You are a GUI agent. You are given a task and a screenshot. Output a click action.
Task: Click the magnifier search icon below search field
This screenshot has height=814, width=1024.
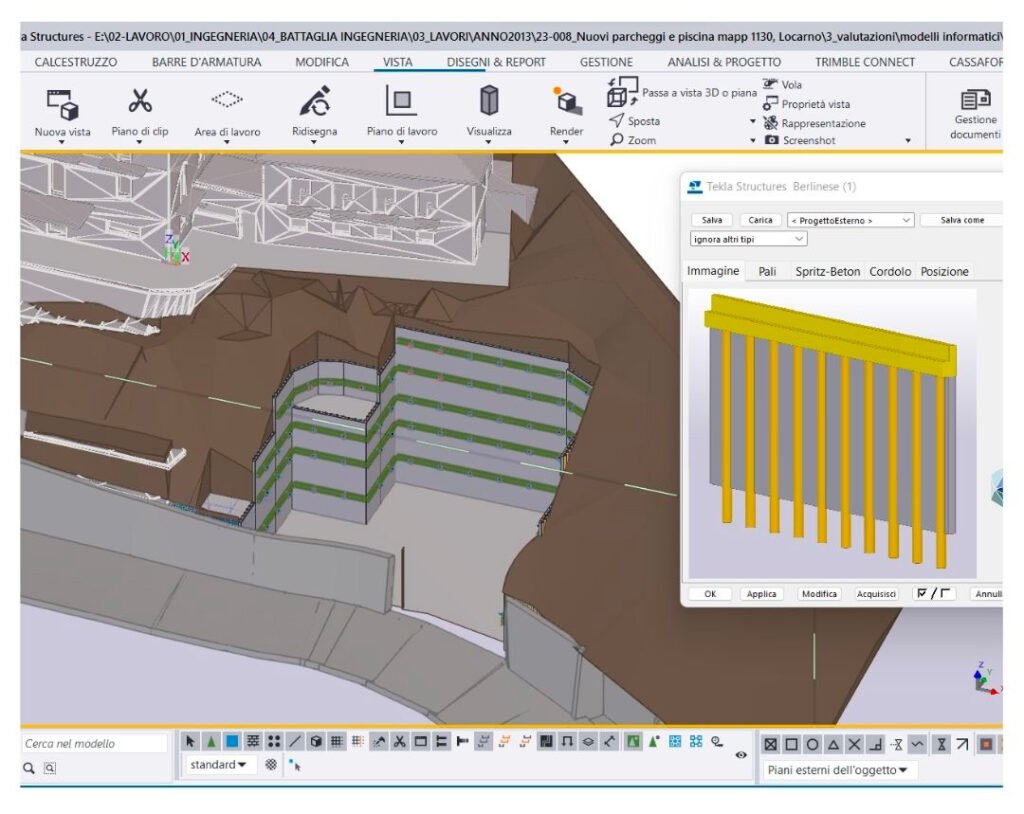(x=30, y=768)
